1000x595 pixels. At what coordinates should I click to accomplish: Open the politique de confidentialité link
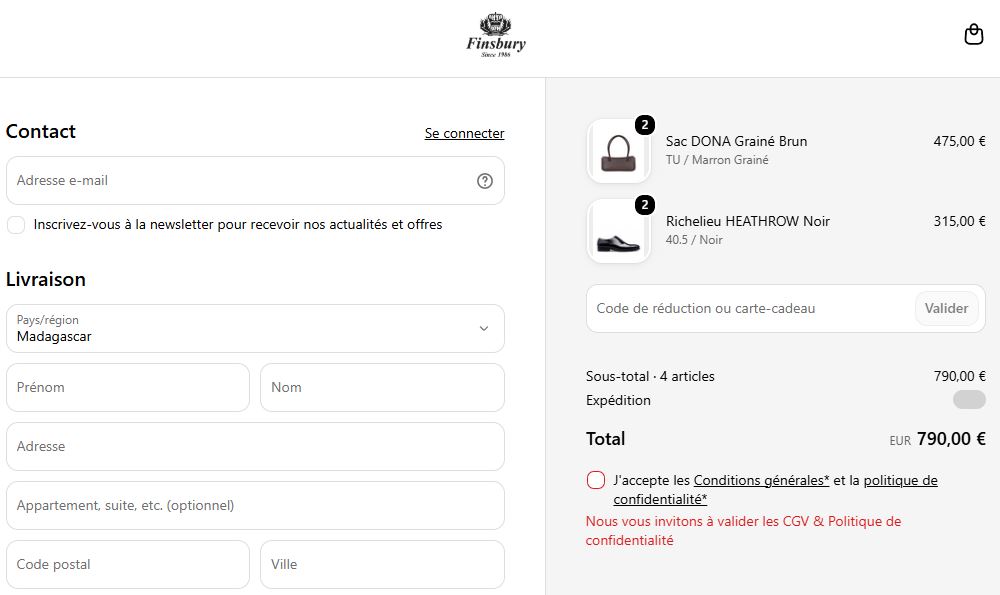click(776, 490)
